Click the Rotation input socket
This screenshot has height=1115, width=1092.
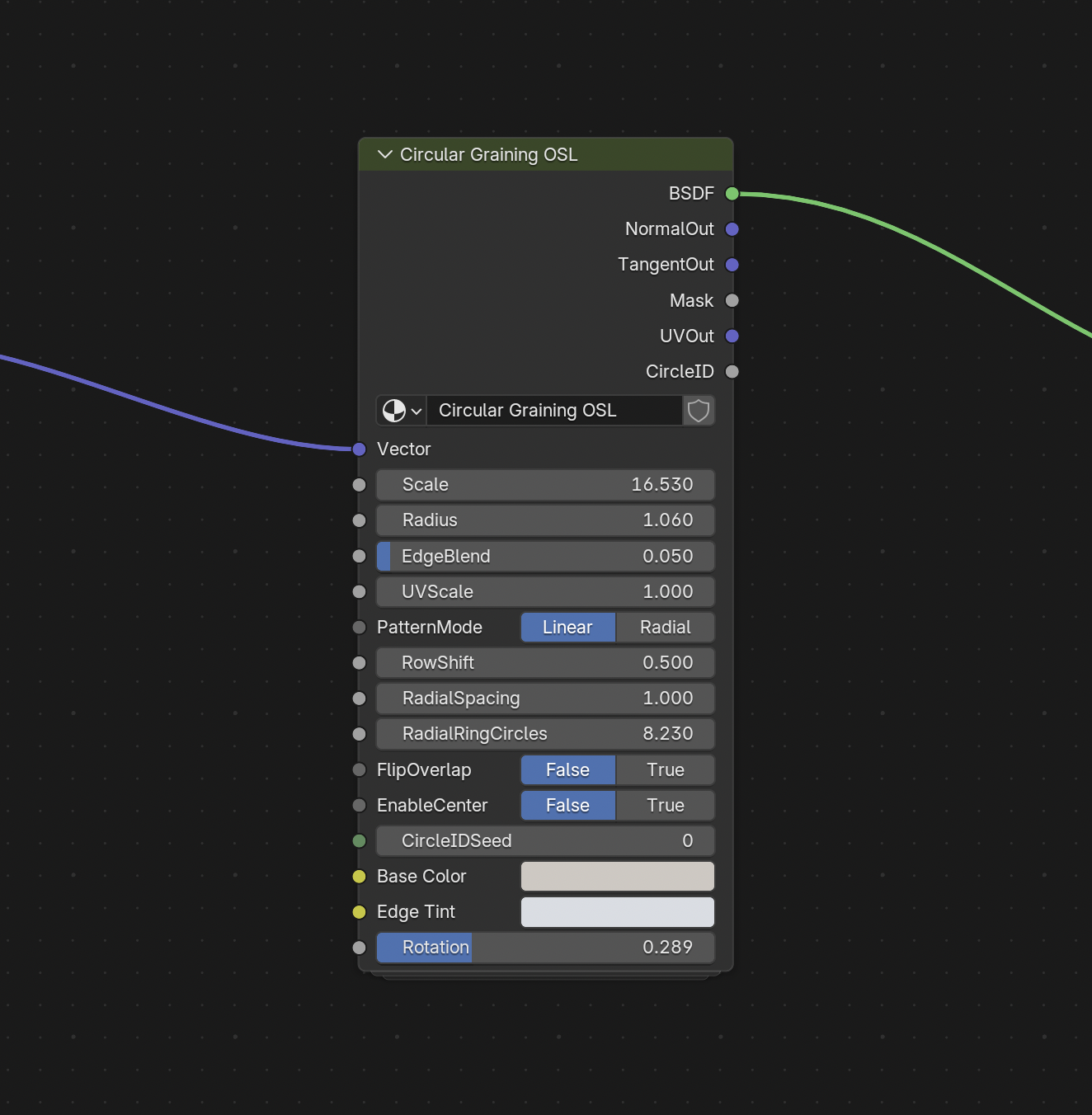[x=359, y=948]
